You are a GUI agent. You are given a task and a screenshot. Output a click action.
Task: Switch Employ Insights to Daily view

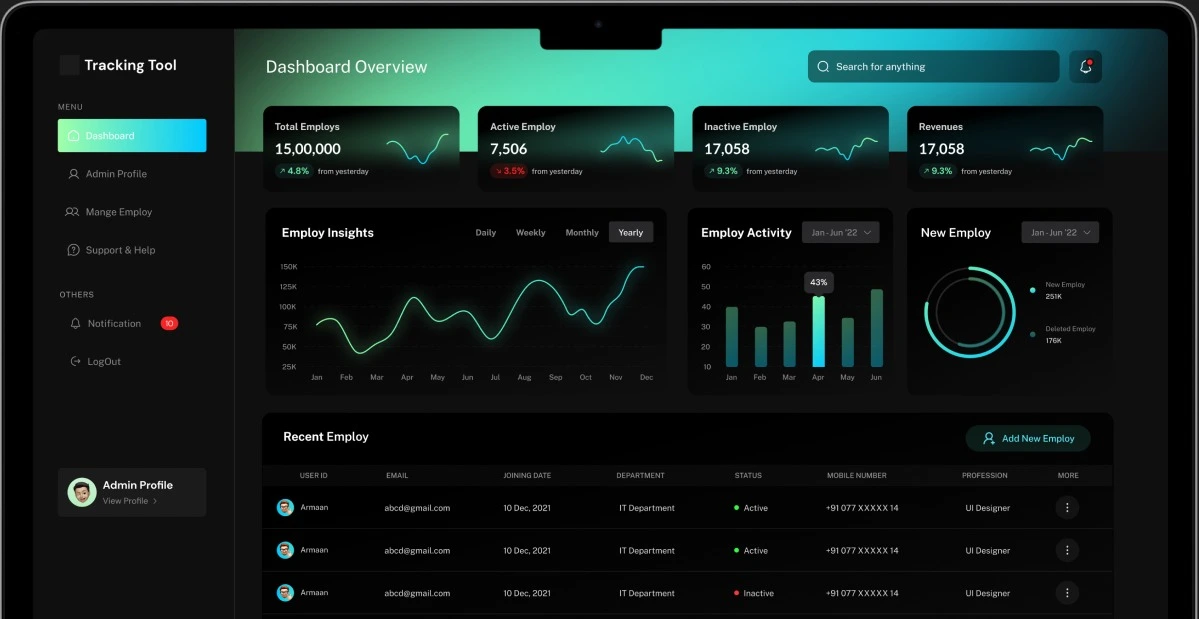click(x=485, y=233)
